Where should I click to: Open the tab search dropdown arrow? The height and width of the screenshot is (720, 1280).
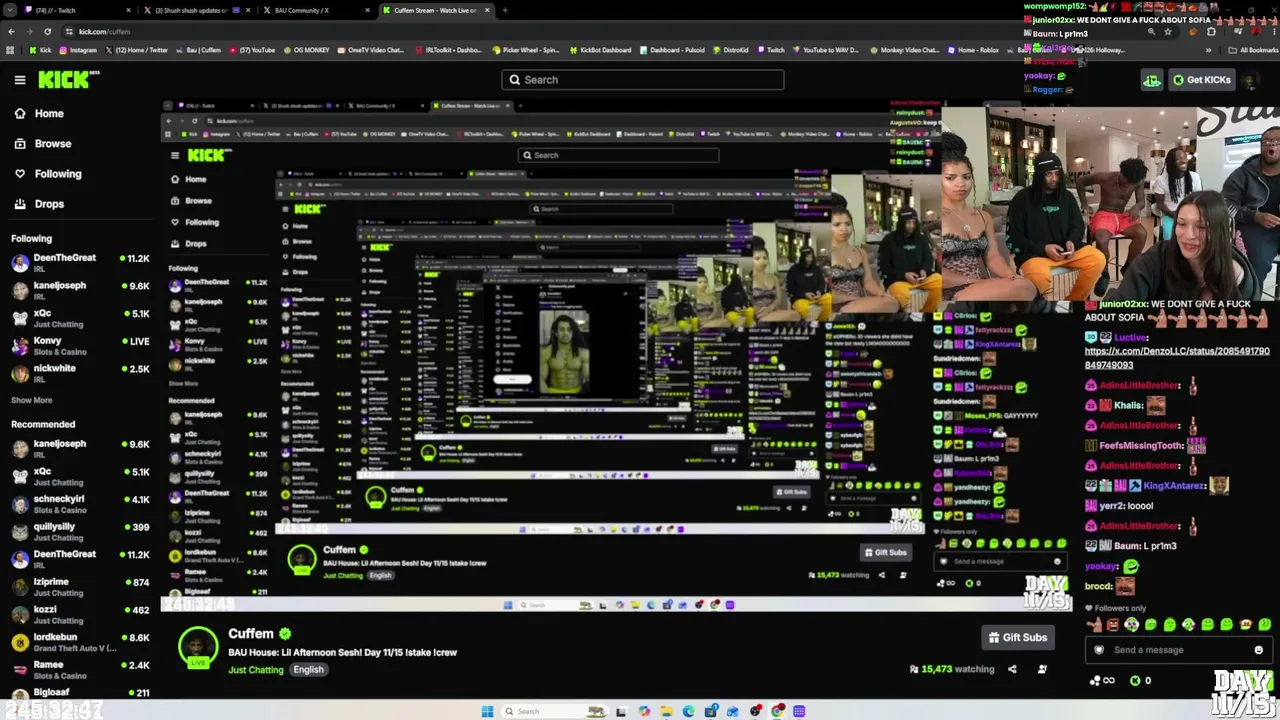9,10
